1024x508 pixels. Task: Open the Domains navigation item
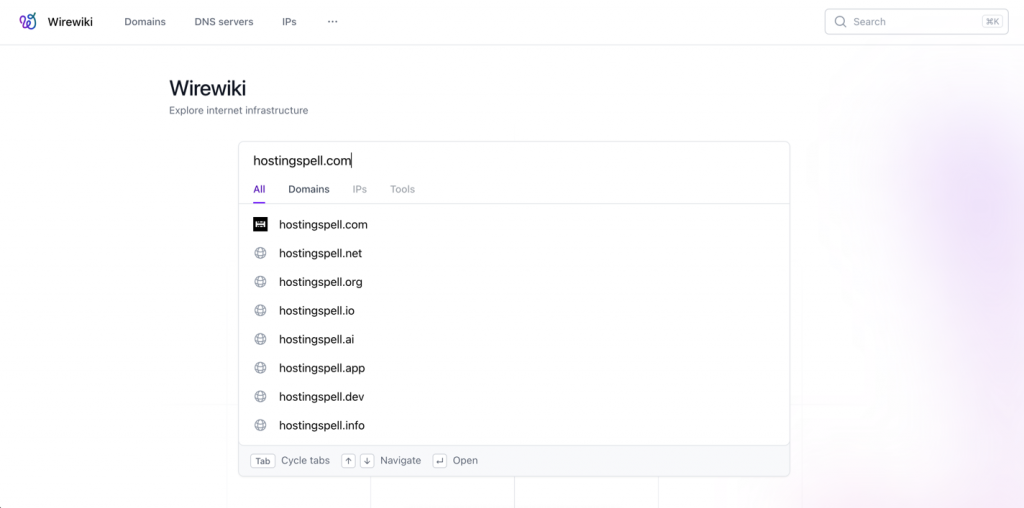pos(145,22)
